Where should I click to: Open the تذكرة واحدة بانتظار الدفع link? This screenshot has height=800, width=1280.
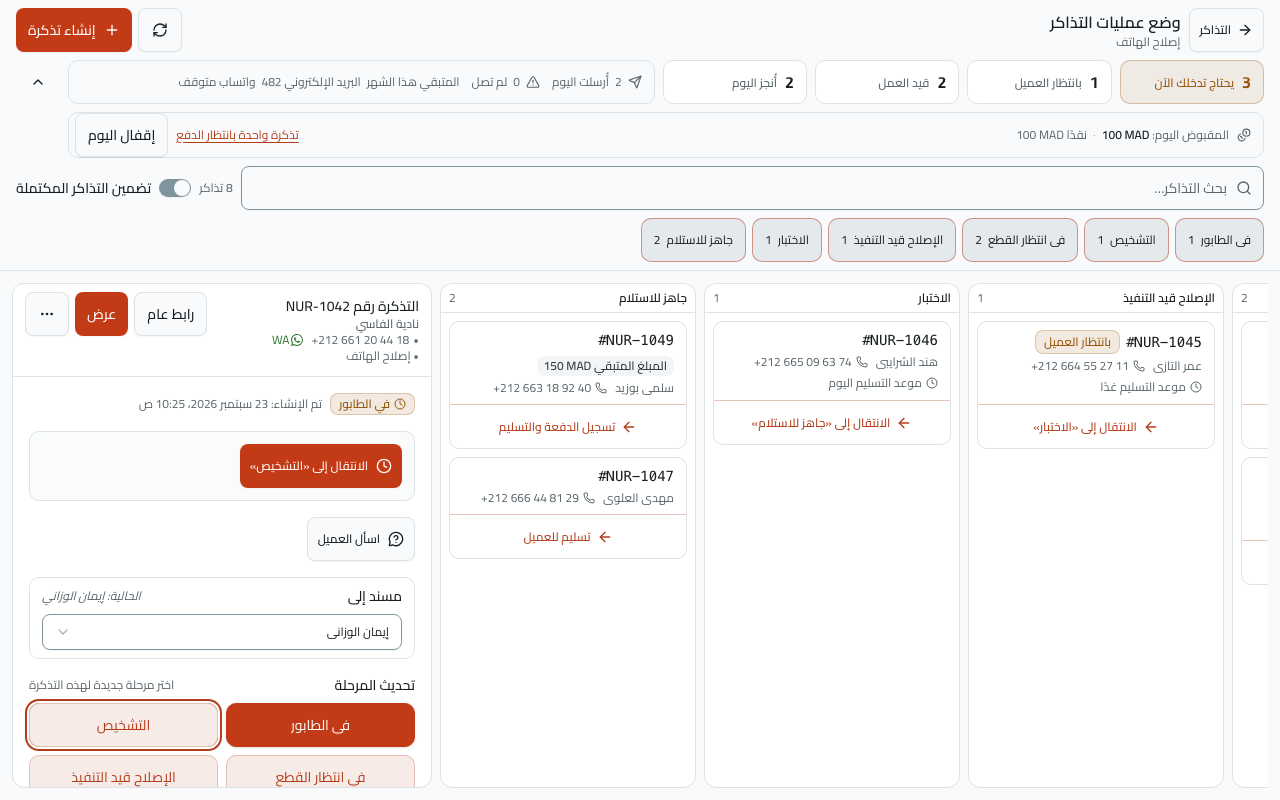tap(237, 135)
